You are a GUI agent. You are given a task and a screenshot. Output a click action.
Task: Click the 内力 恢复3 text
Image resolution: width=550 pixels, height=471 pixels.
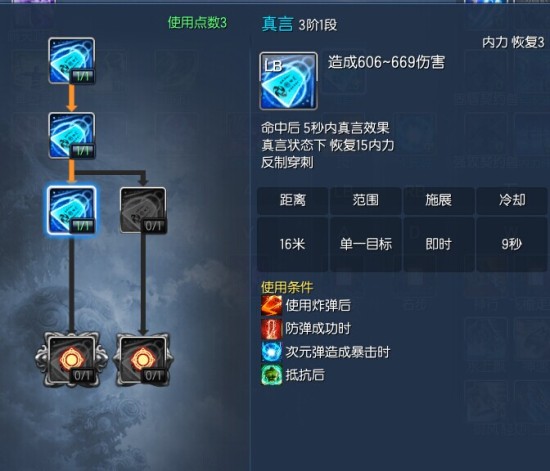[x=513, y=42]
